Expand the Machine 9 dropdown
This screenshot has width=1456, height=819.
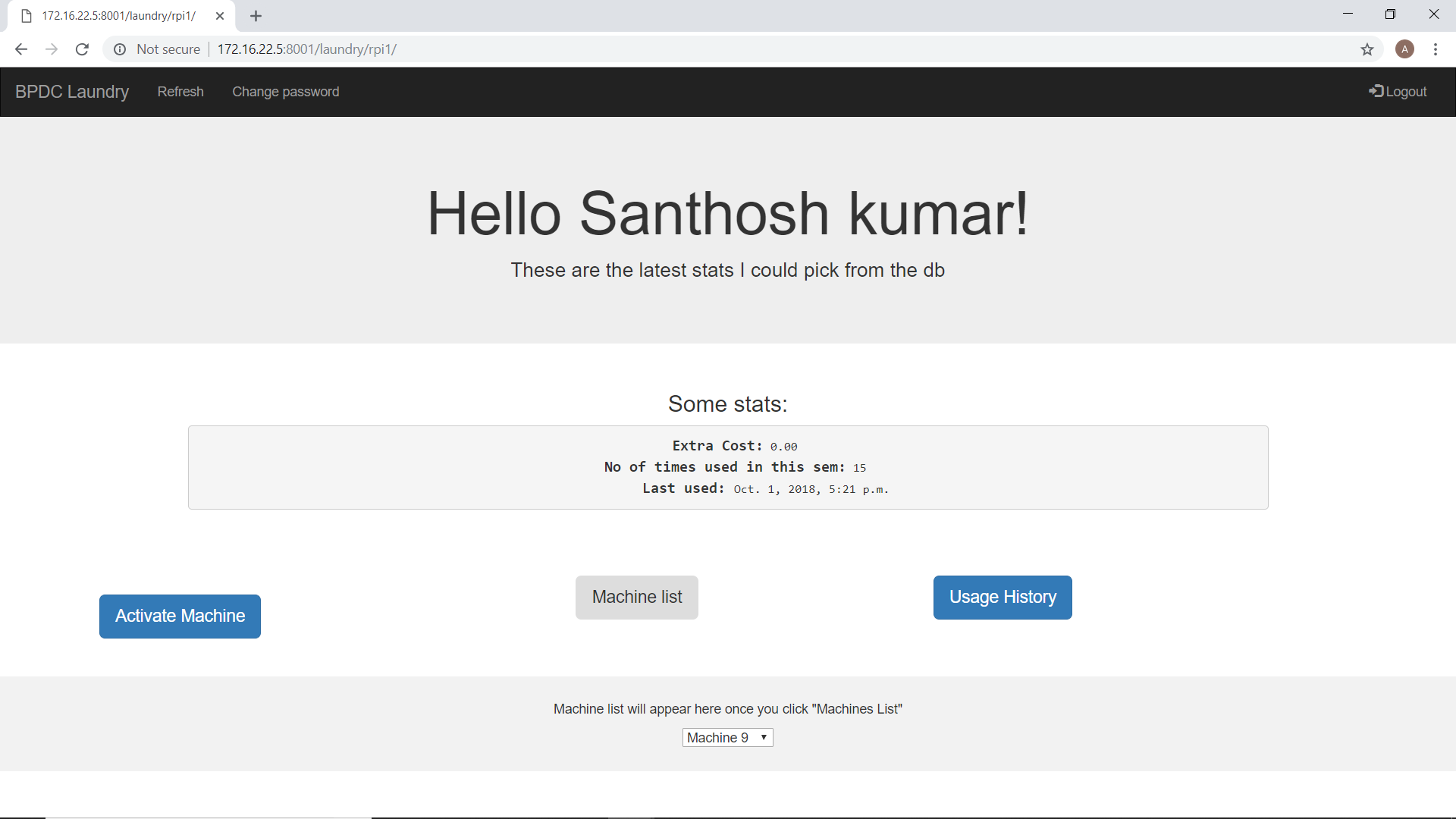click(727, 738)
